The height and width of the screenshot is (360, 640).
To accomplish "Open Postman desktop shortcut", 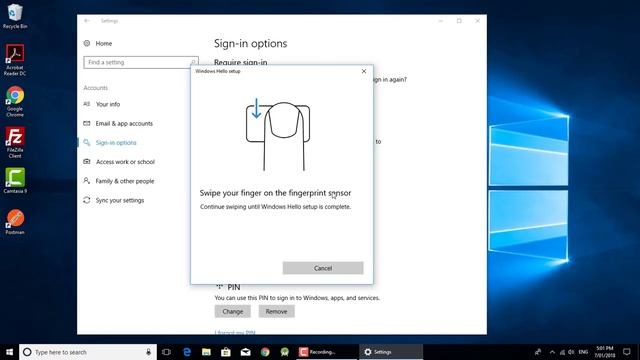I will [x=15, y=222].
